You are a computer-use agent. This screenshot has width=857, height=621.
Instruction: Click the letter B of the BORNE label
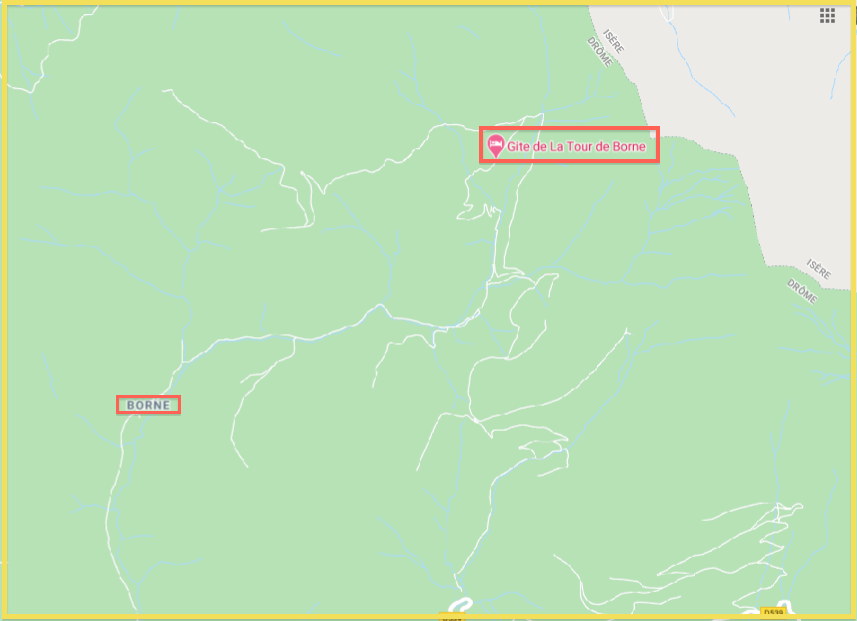[131, 405]
